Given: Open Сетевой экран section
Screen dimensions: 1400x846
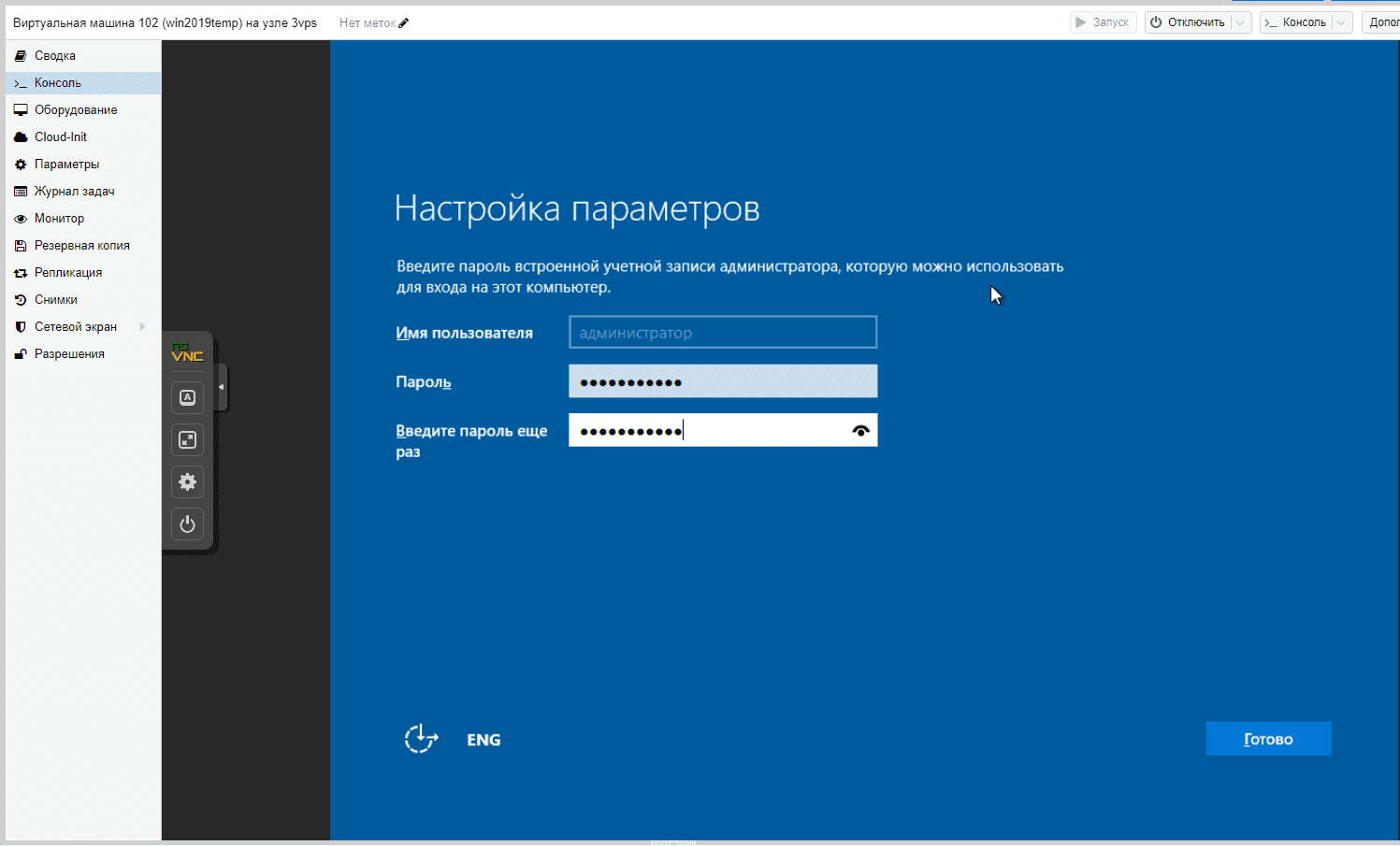Looking at the screenshot, I should click(83, 327).
